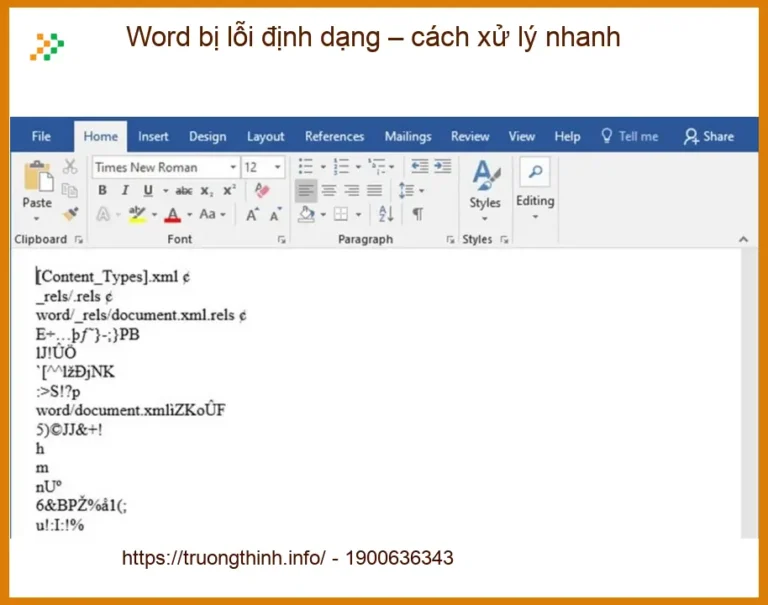Click the Numbering list icon

click(x=341, y=167)
